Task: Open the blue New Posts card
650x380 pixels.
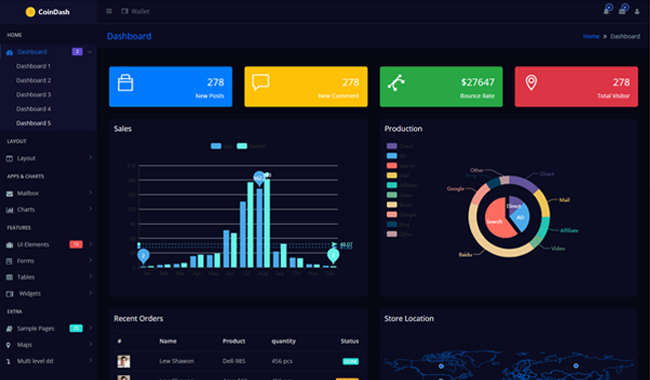Action: pos(170,87)
